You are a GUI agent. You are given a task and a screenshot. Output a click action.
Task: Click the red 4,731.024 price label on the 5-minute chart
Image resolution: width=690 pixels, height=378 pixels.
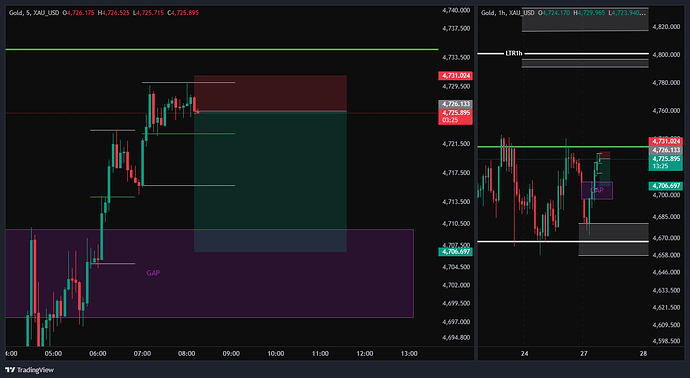[x=455, y=76]
